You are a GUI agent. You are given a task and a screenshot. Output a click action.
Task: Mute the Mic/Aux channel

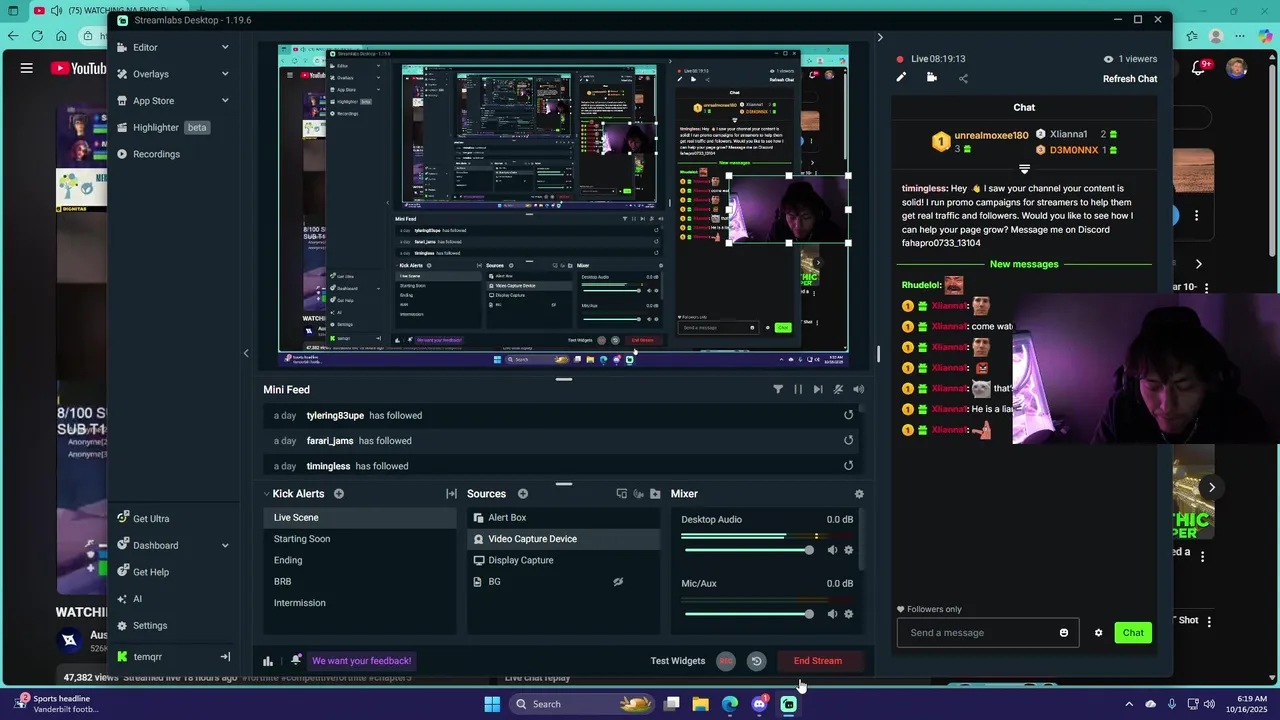click(x=832, y=614)
